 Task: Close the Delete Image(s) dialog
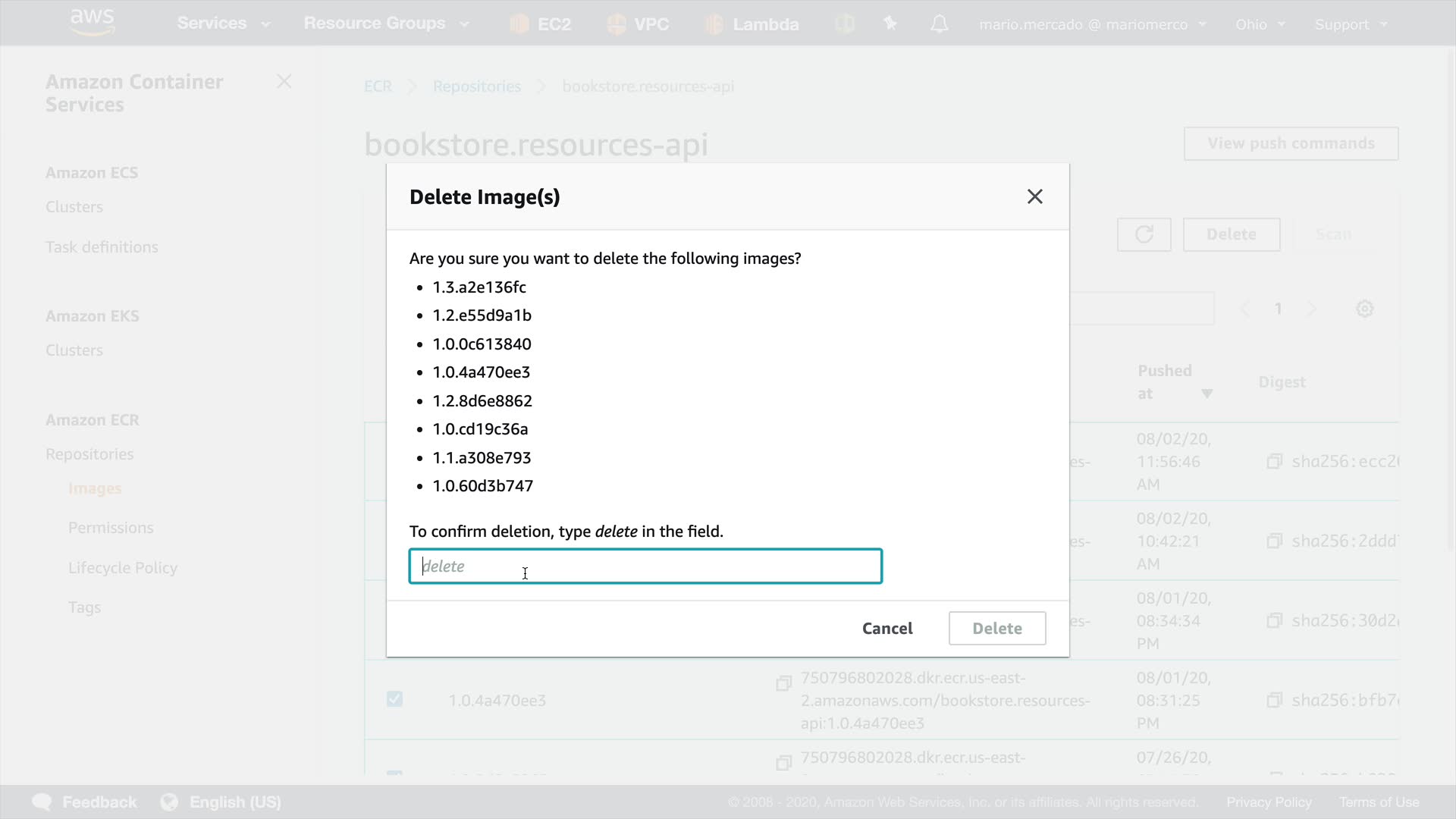pyautogui.click(x=1034, y=196)
